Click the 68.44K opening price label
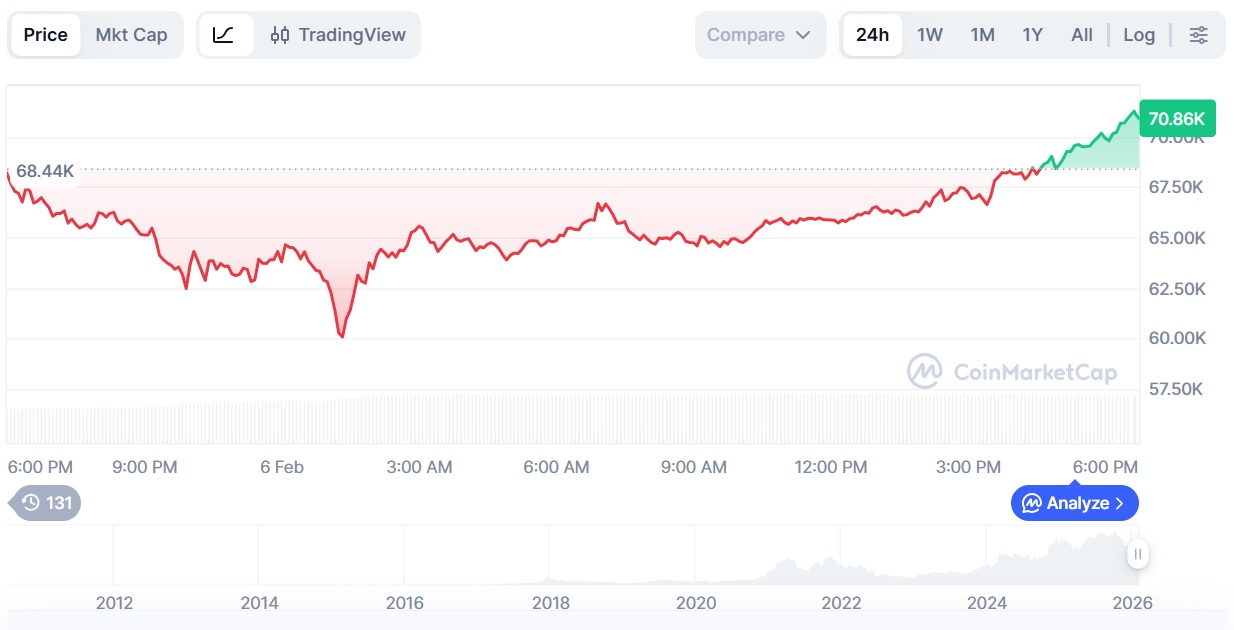Image resolution: width=1234 pixels, height=630 pixels. 45,171
